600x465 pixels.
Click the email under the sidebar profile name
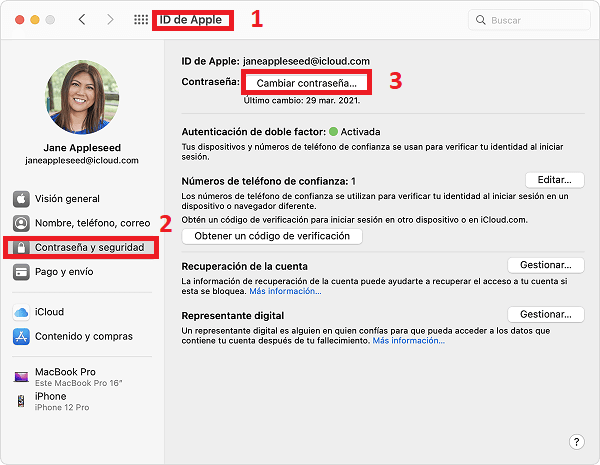[82, 160]
